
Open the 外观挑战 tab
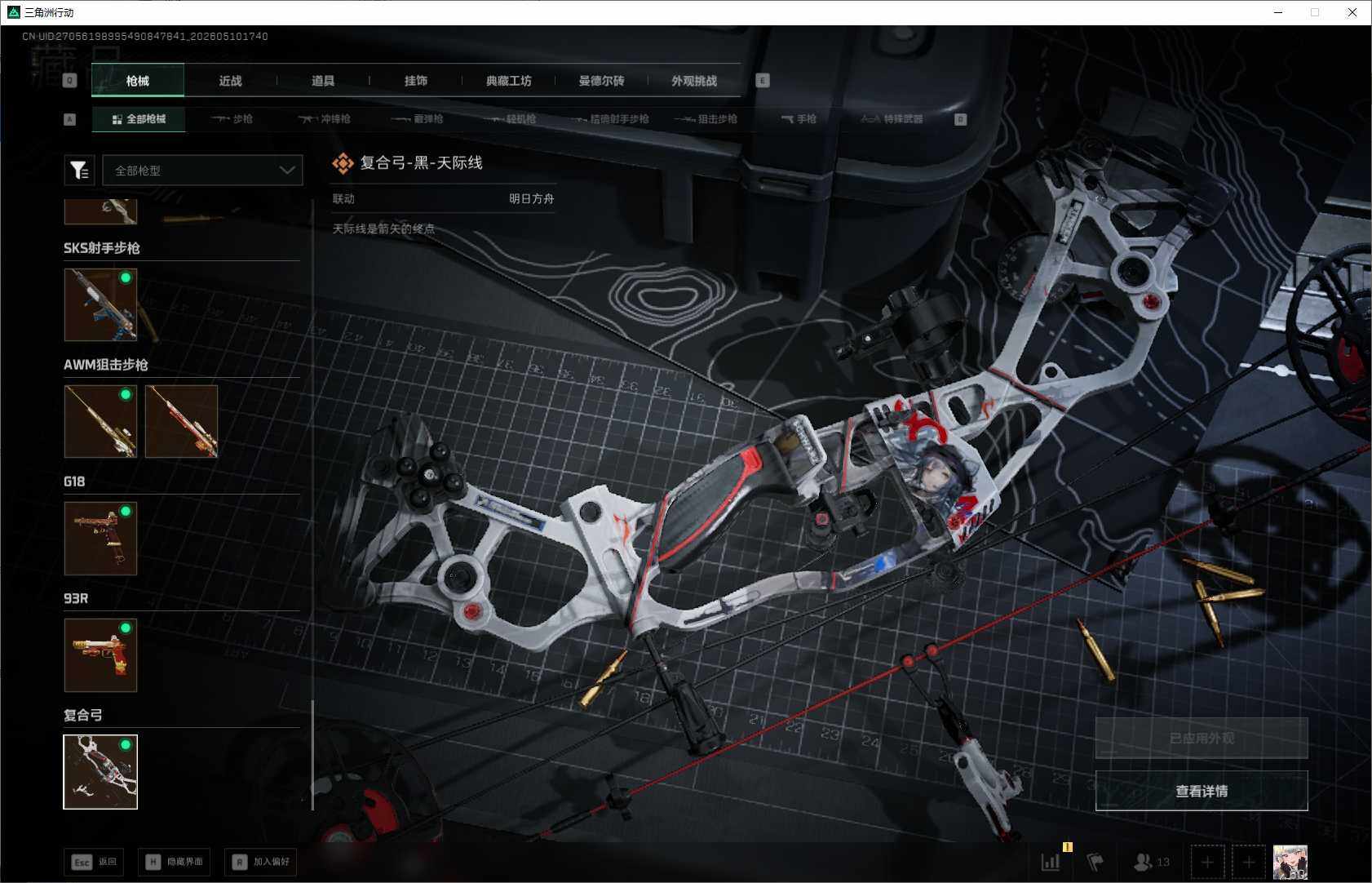tap(694, 81)
